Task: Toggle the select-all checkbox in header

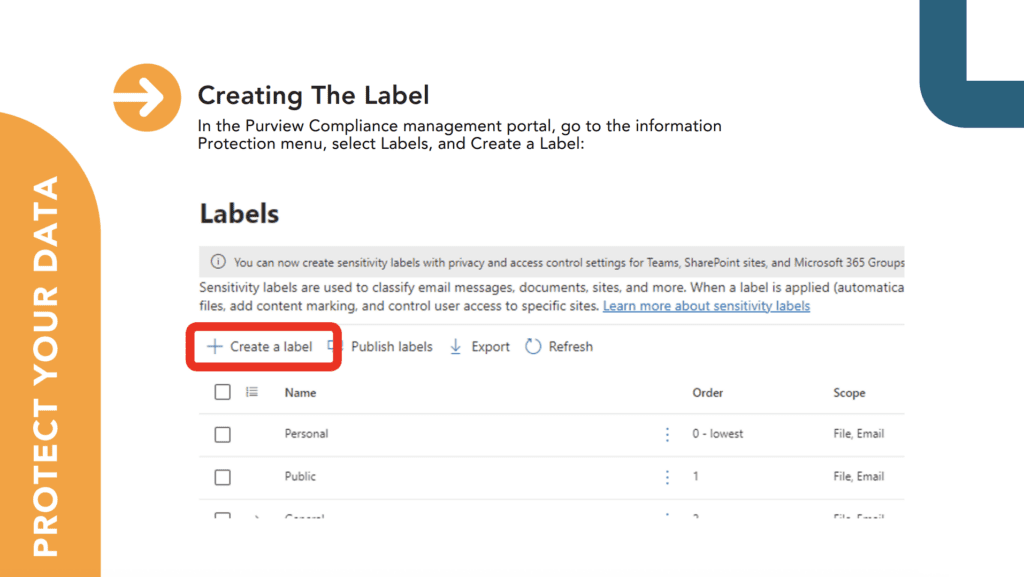Action: tap(223, 392)
